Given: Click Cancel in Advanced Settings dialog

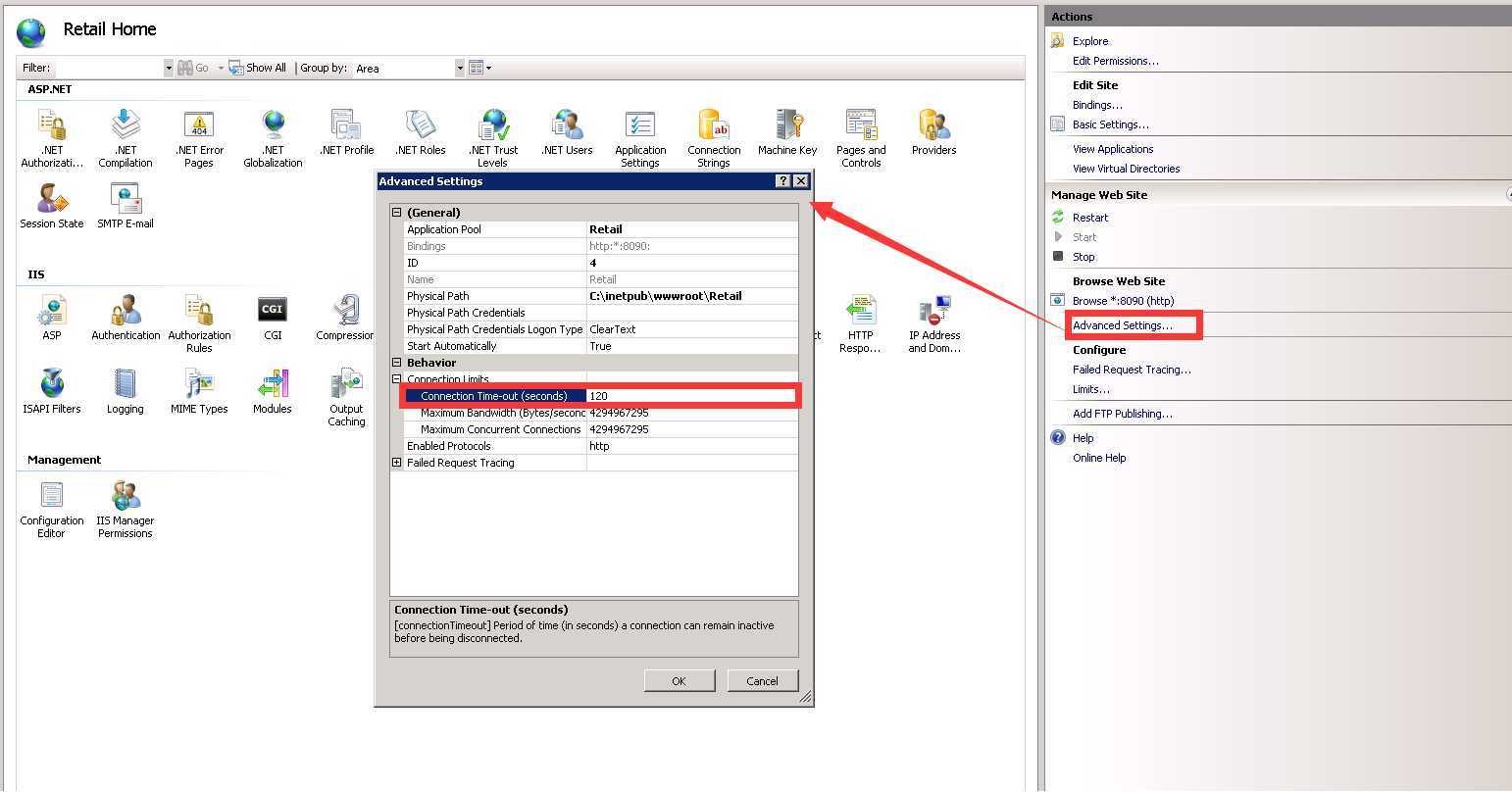Looking at the screenshot, I should (x=762, y=680).
